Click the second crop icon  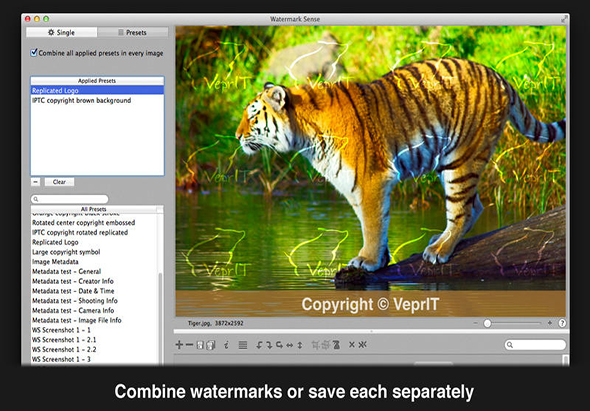pos(325,345)
